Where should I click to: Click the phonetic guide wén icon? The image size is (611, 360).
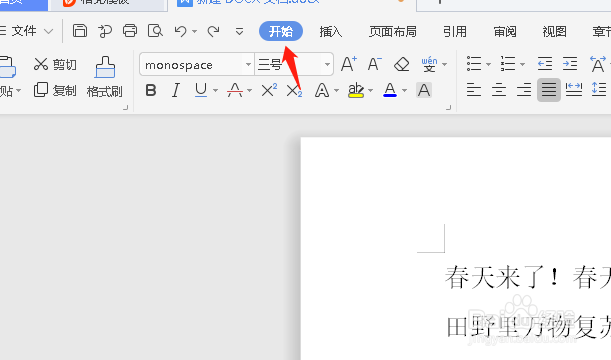(x=429, y=64)
